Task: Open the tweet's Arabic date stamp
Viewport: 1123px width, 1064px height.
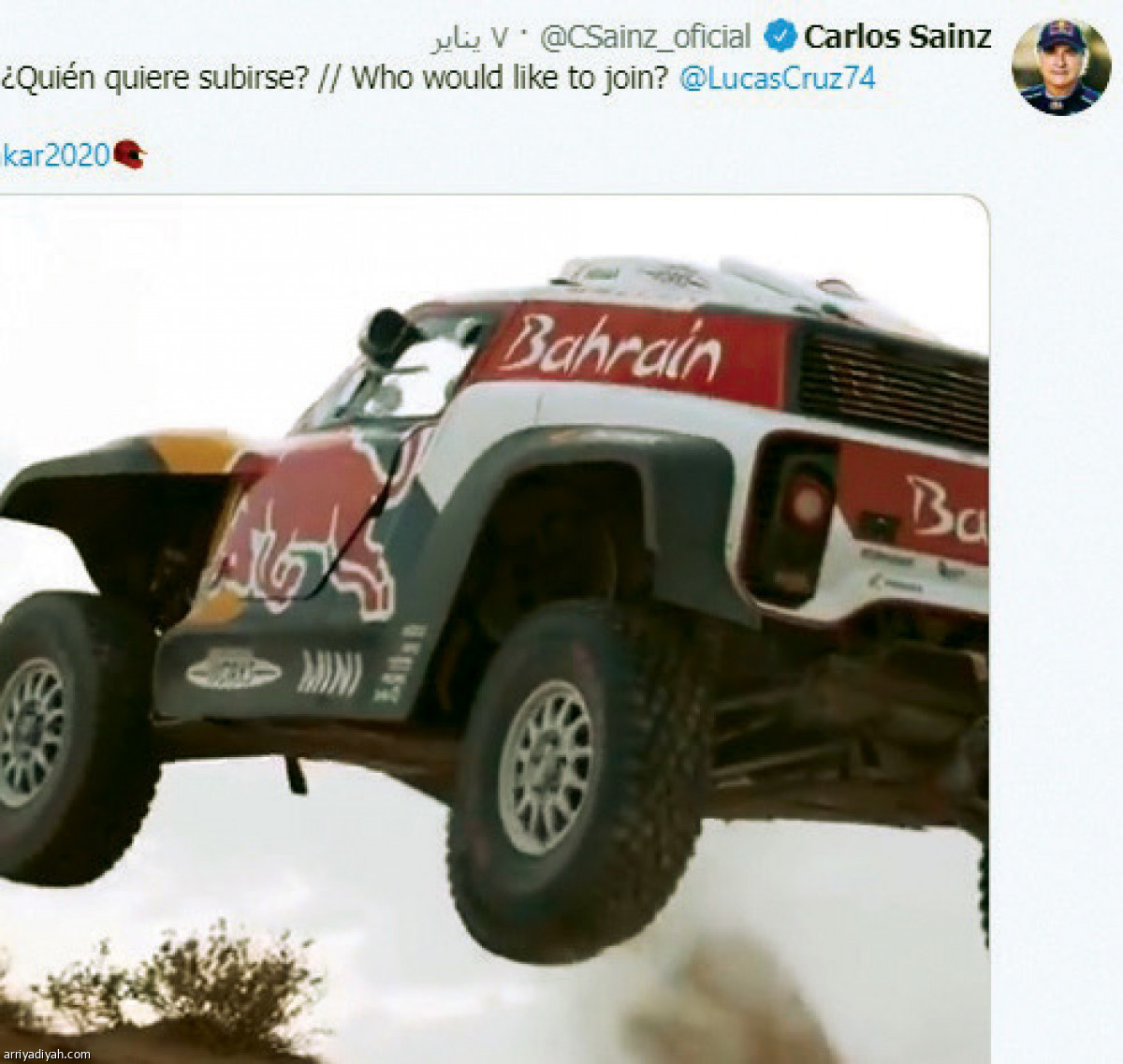Action: coord(470,39)
